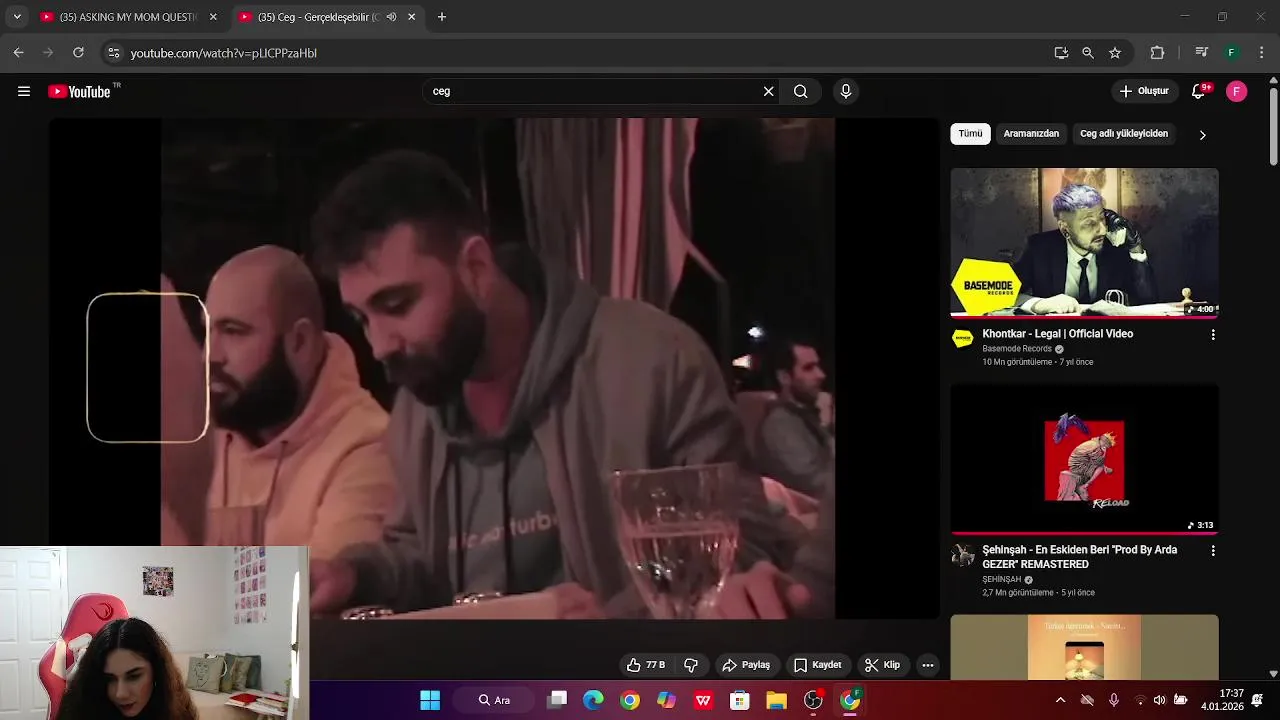Click the Klip clip button

tap(882, 665)
